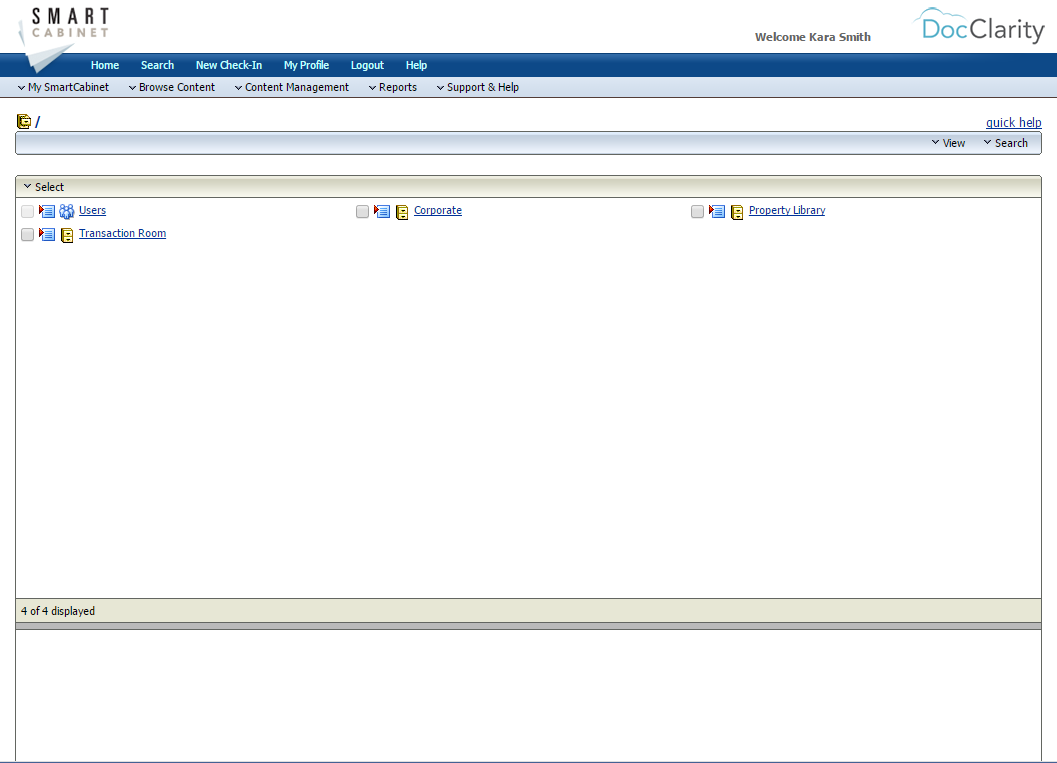
Task: Select New Check-In from the menu bar
Action: coord(228,65)
